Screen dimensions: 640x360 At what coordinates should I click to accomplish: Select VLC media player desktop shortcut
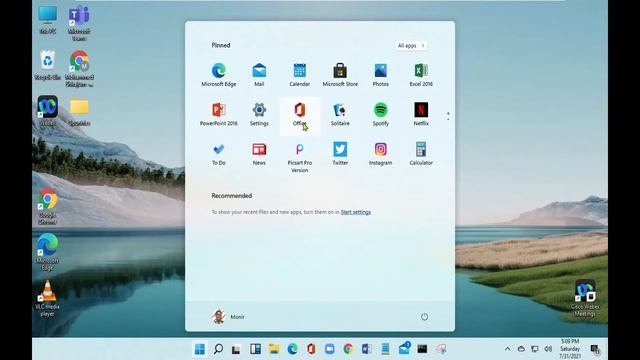47,298
